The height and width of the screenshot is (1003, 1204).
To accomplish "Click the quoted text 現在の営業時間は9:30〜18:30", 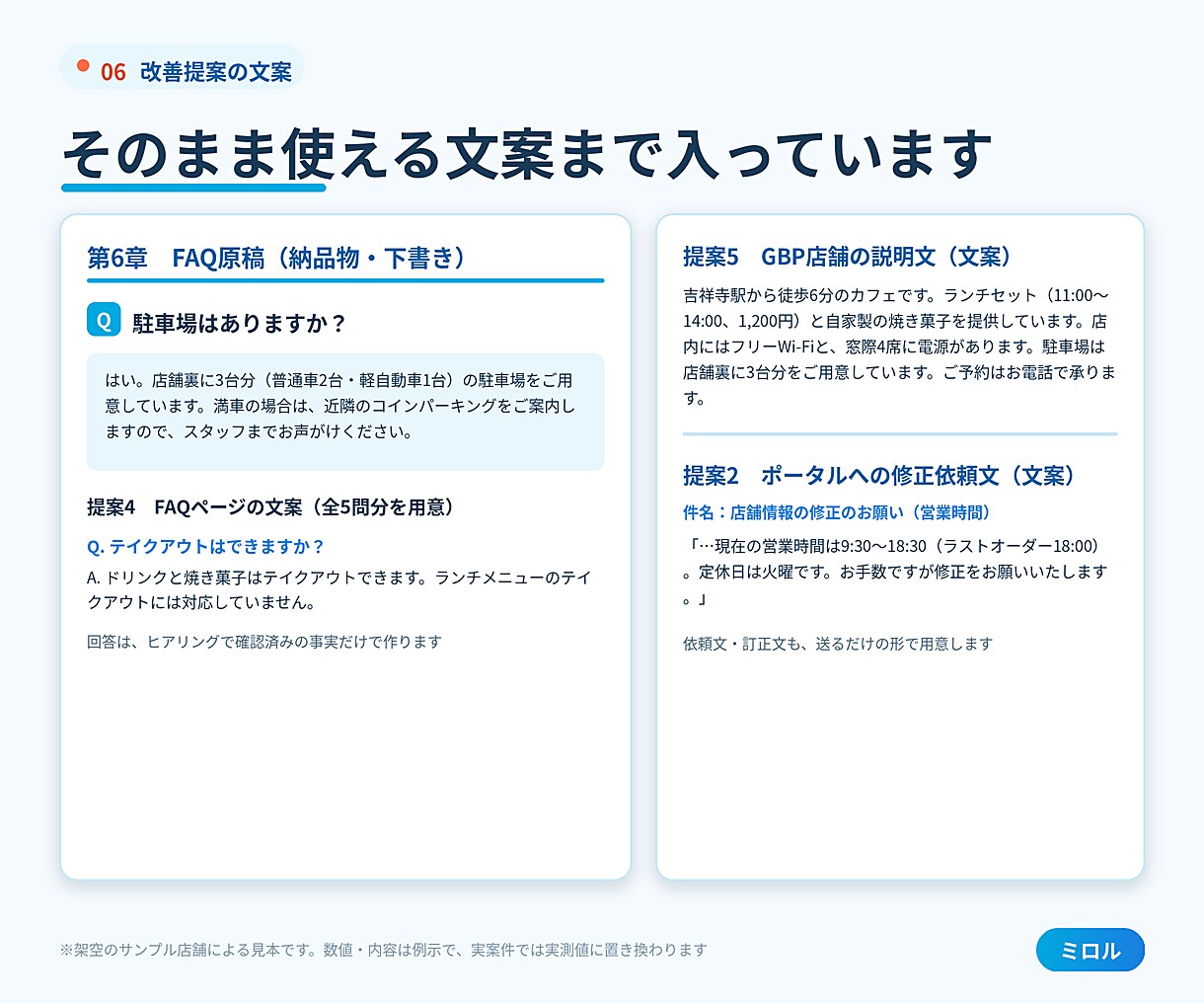I will (895, 573).
